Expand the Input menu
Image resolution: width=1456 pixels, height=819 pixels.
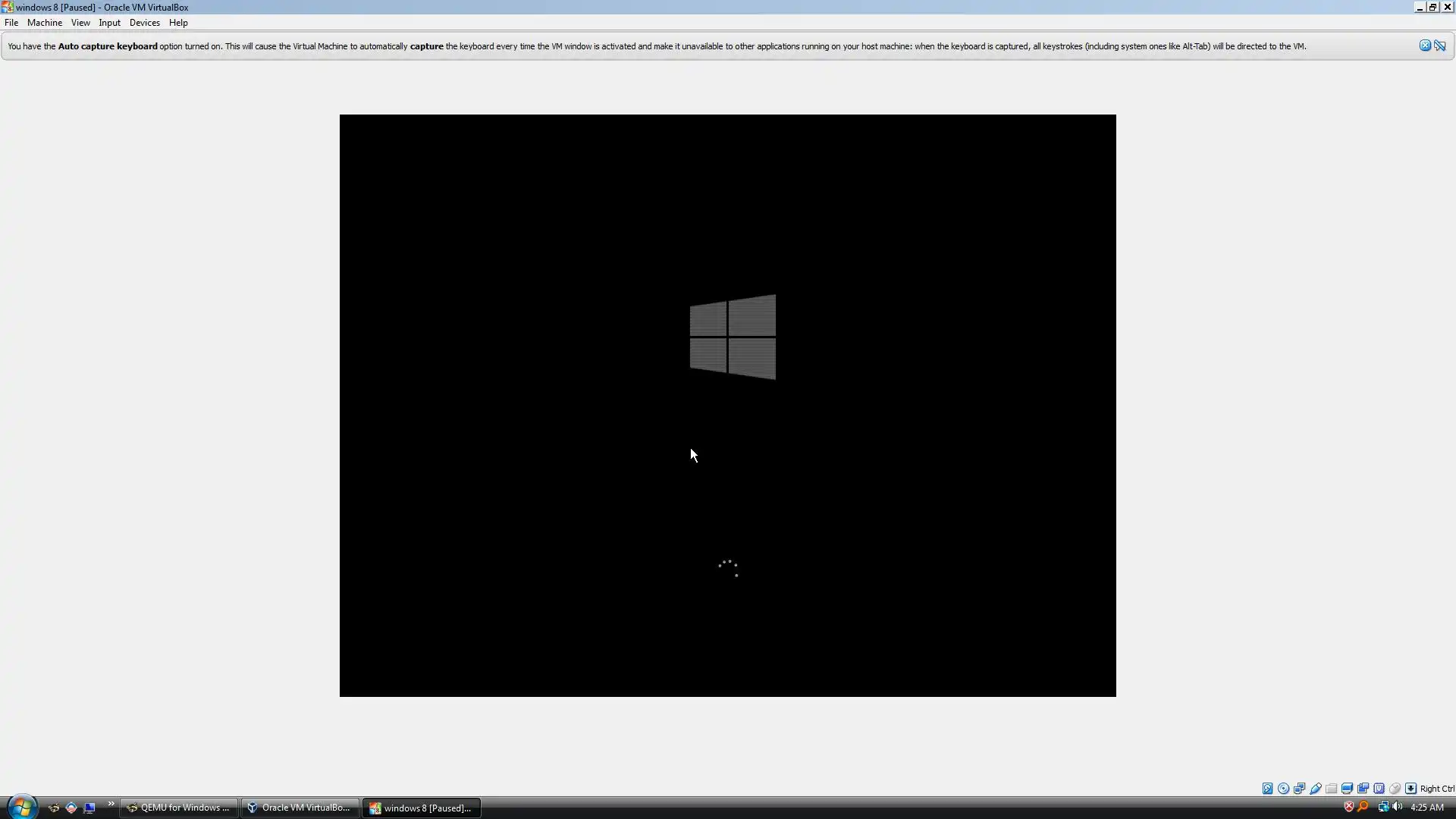point(109,23)
